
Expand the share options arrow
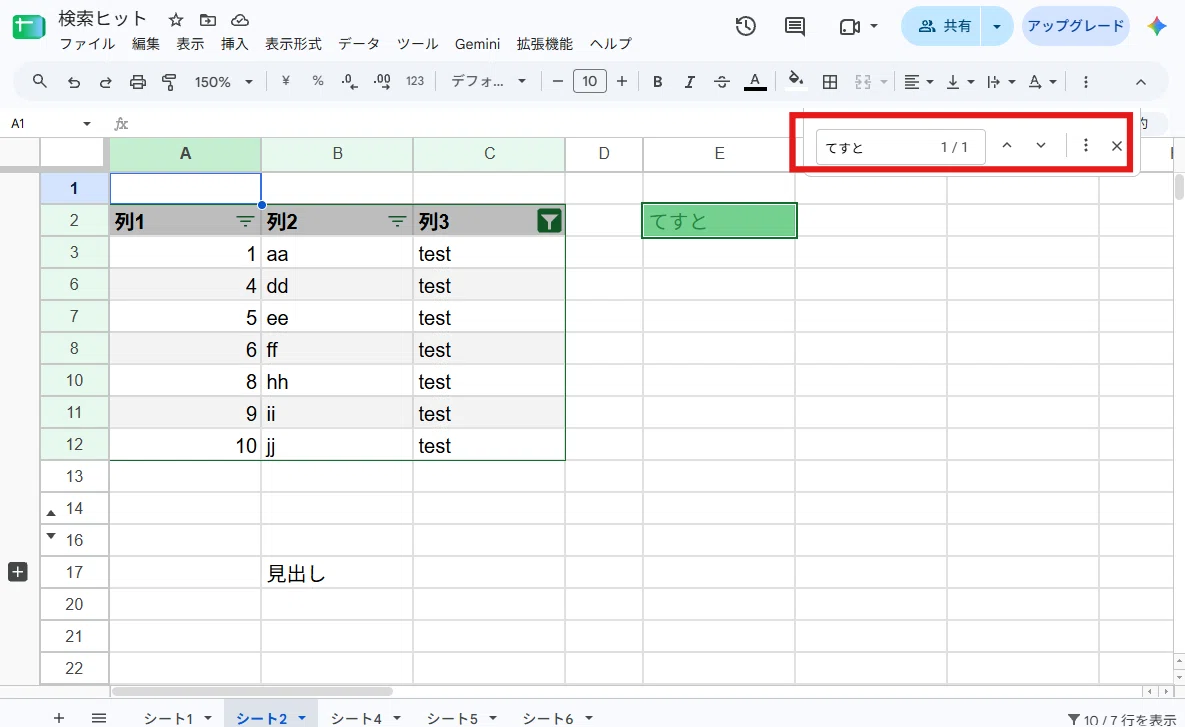(997, 26)
